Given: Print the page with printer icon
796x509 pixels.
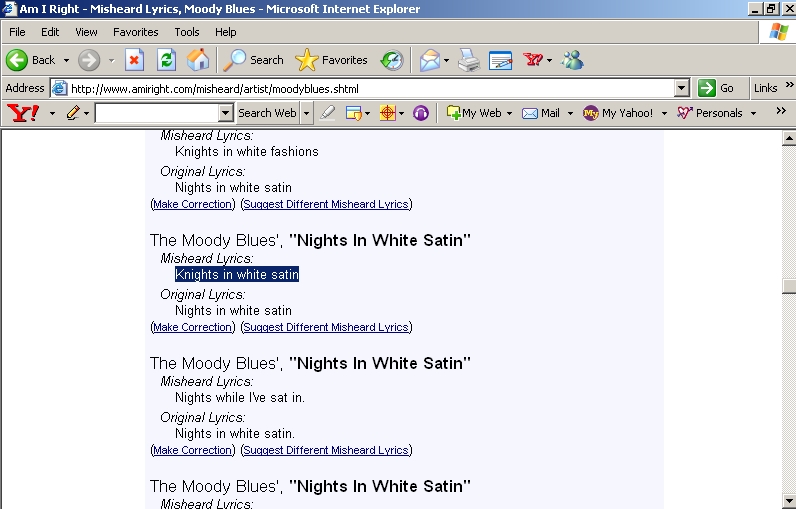Looking at the screenshot, I should (469, 60).
